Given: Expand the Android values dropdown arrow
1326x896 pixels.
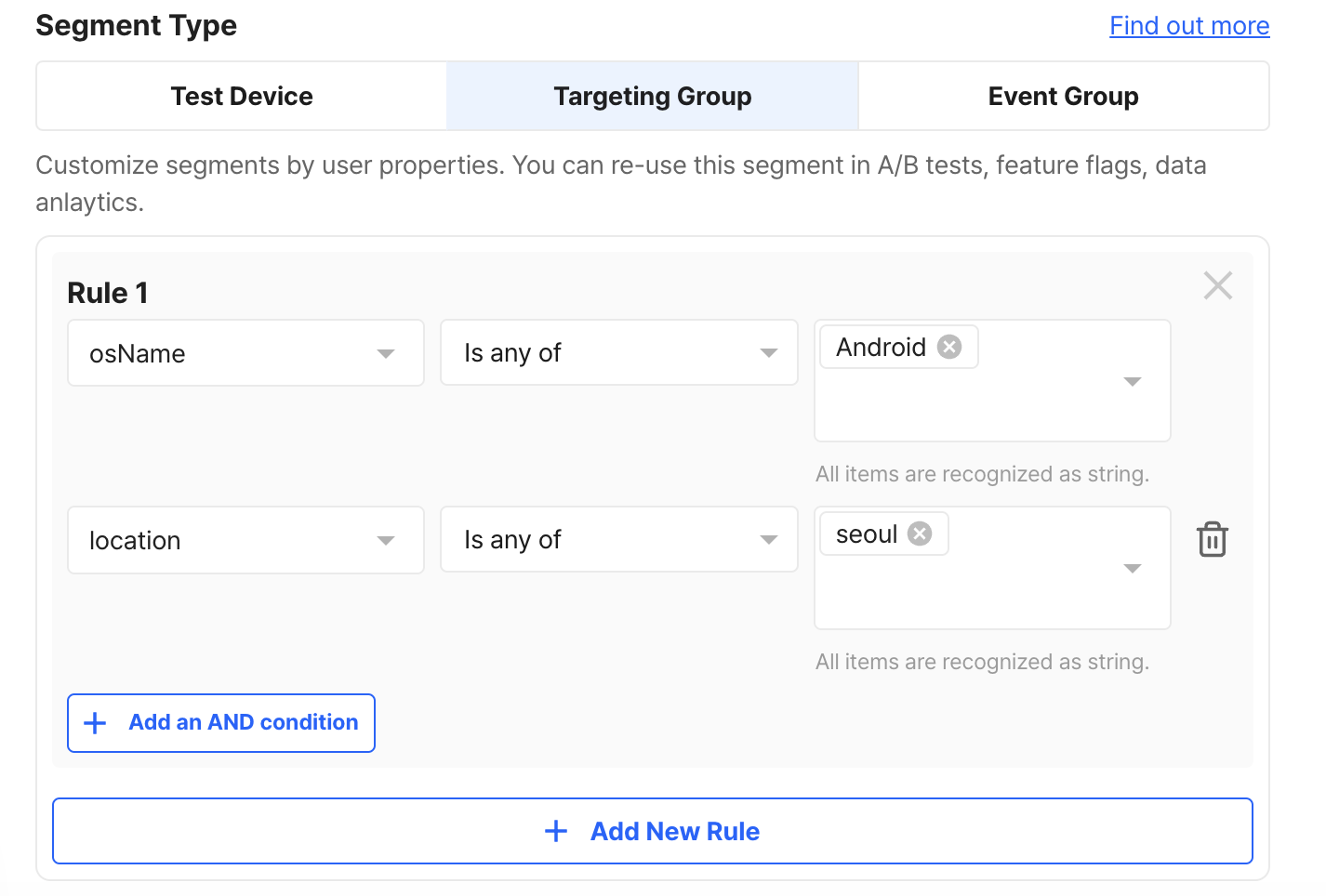Looking at the screenshot, I should [1132, 381].
